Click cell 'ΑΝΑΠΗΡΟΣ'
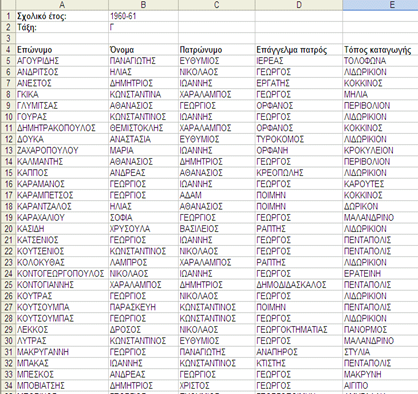The image size is (418, 394). pos(299,352)
